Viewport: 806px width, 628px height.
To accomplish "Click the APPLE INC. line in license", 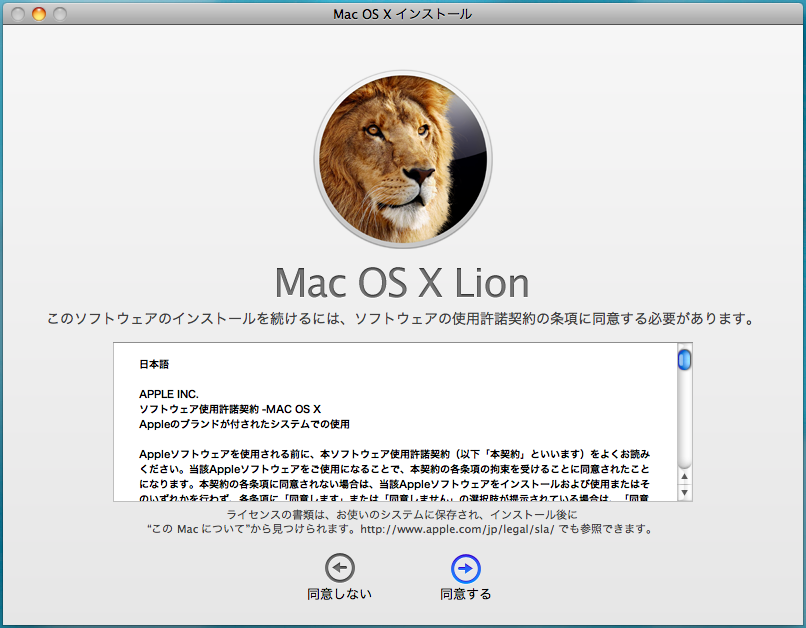I will 169,394.
